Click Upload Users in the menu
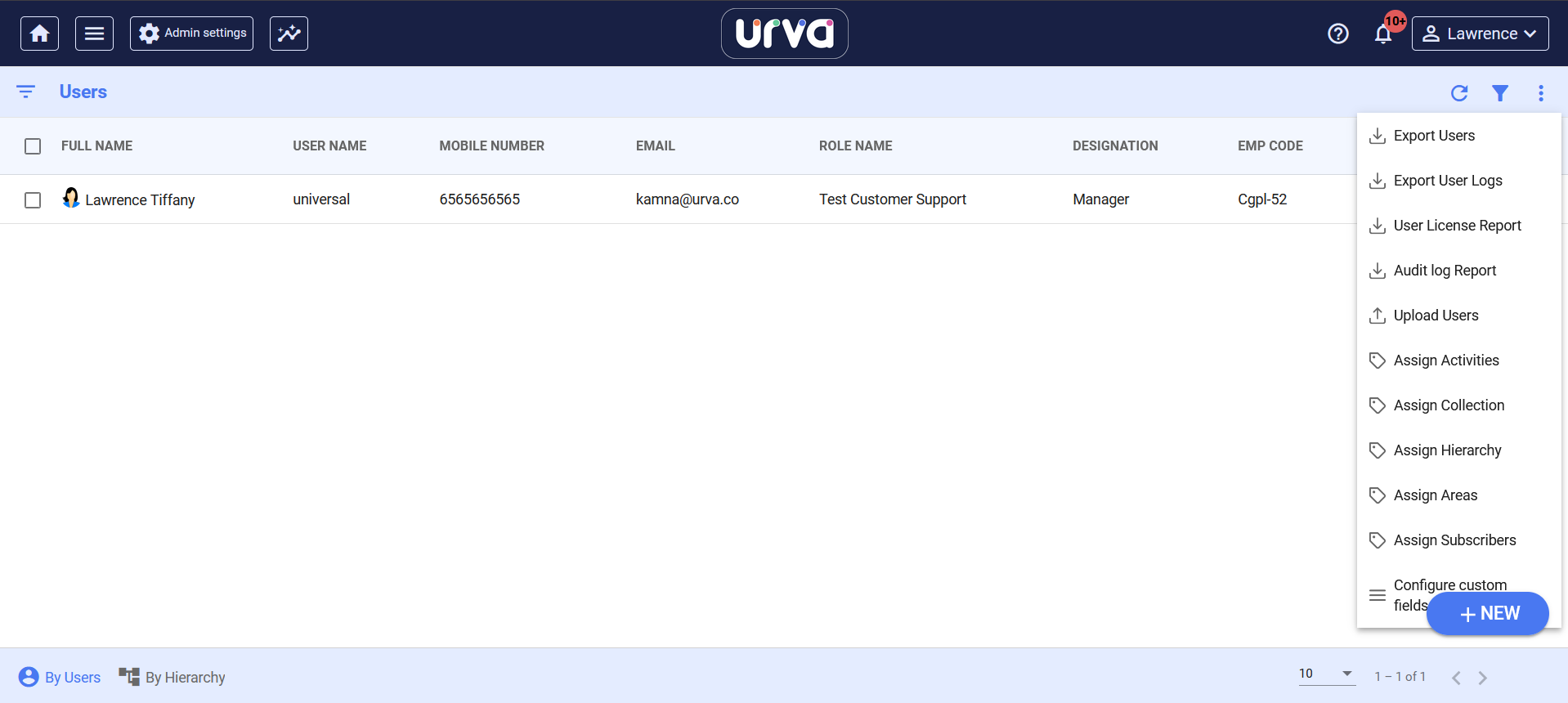Screen dimensions: 1568x703 pyautogui.click(x=1435, y=316)
